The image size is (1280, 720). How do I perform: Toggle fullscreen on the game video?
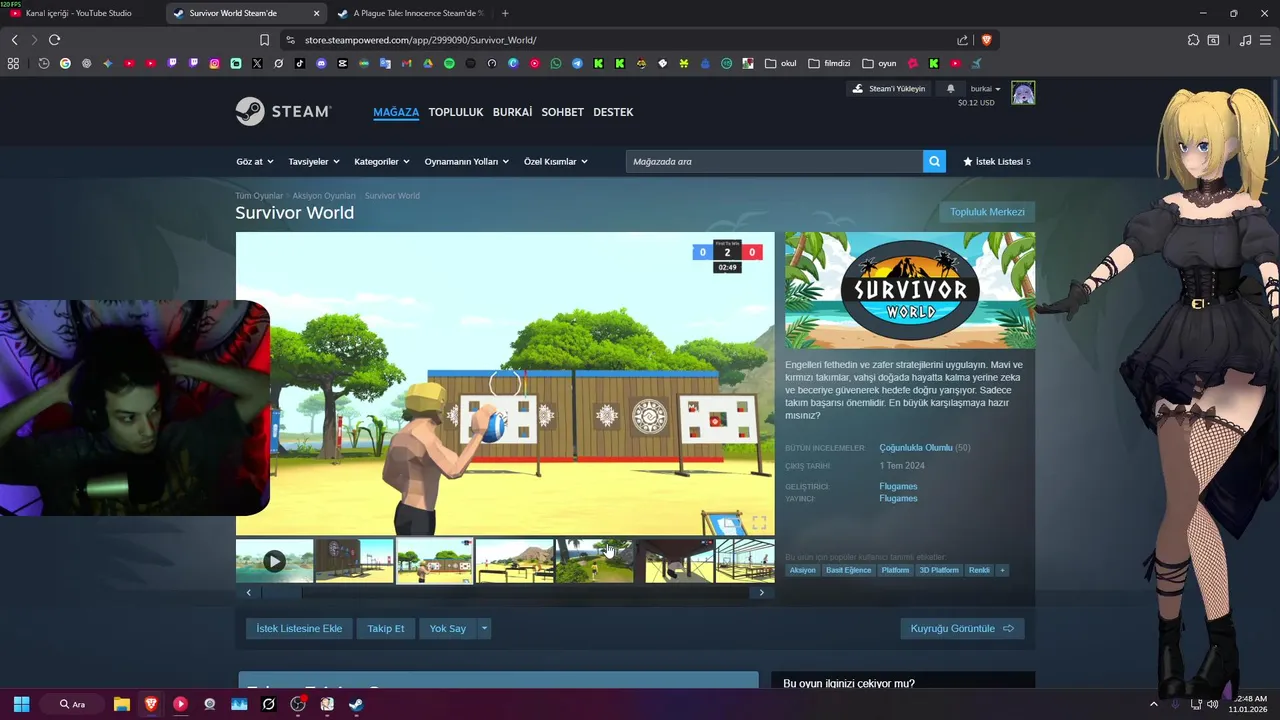point(759,523)
